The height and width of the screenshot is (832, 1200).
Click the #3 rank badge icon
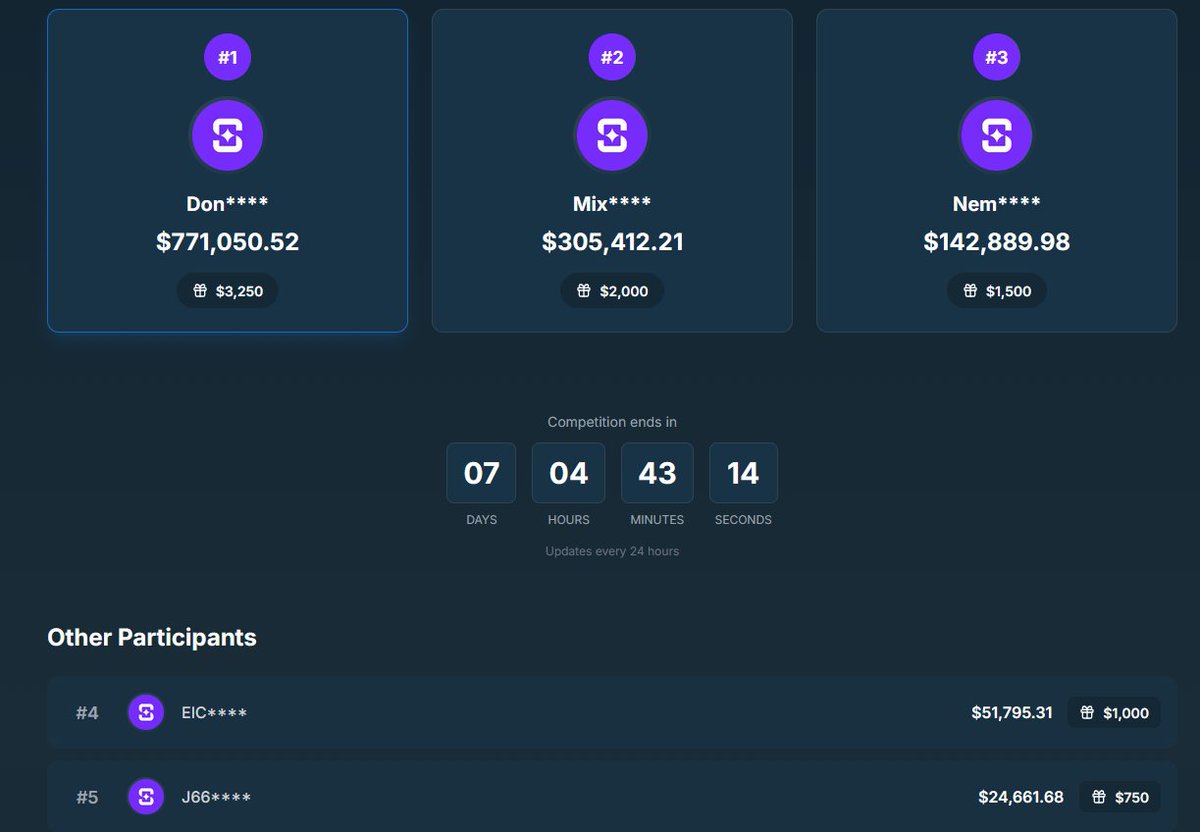(x=996, y=57)
